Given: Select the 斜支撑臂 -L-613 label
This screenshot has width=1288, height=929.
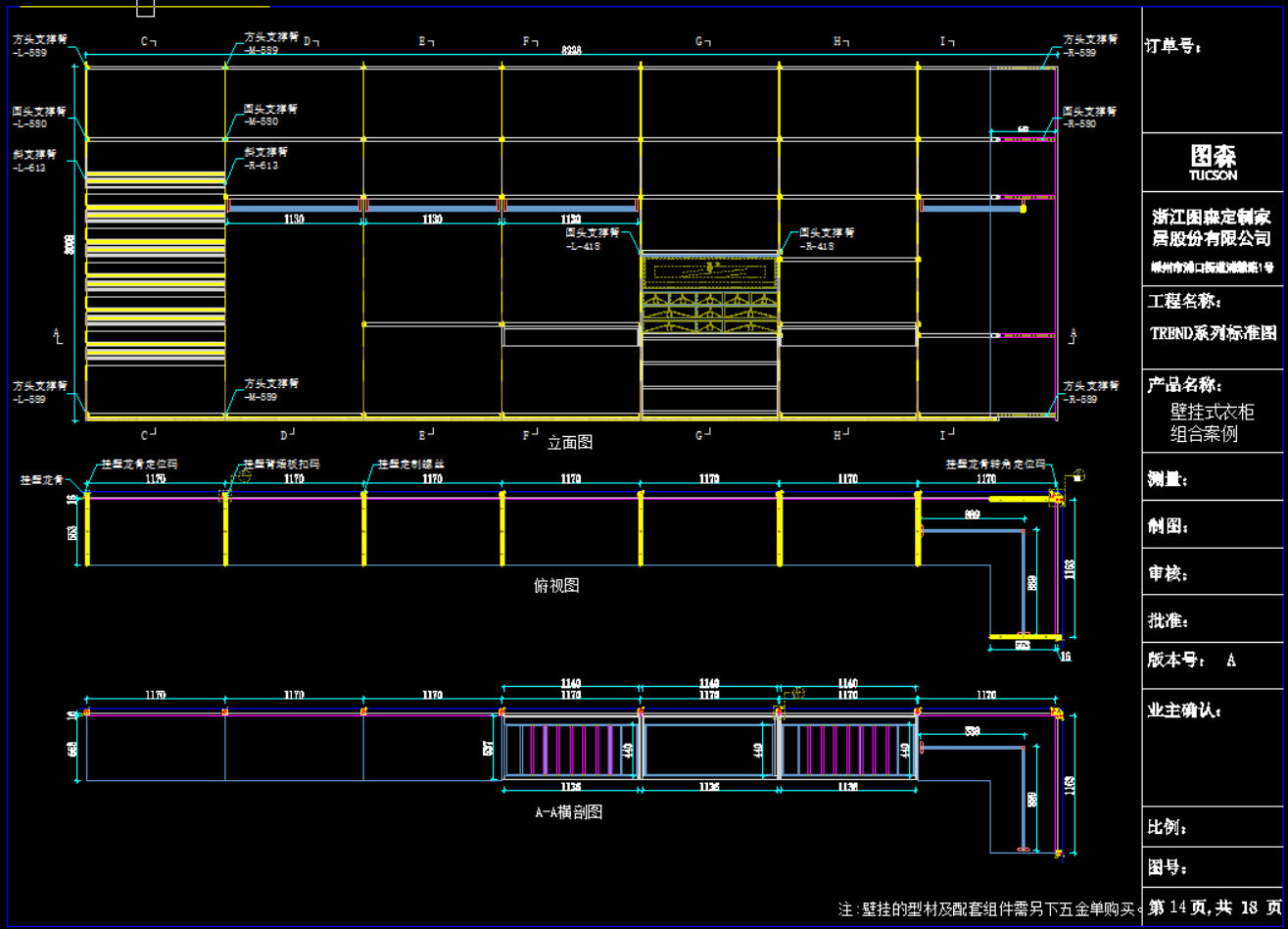Looking at the screenshot, I should tap(35, 161).
